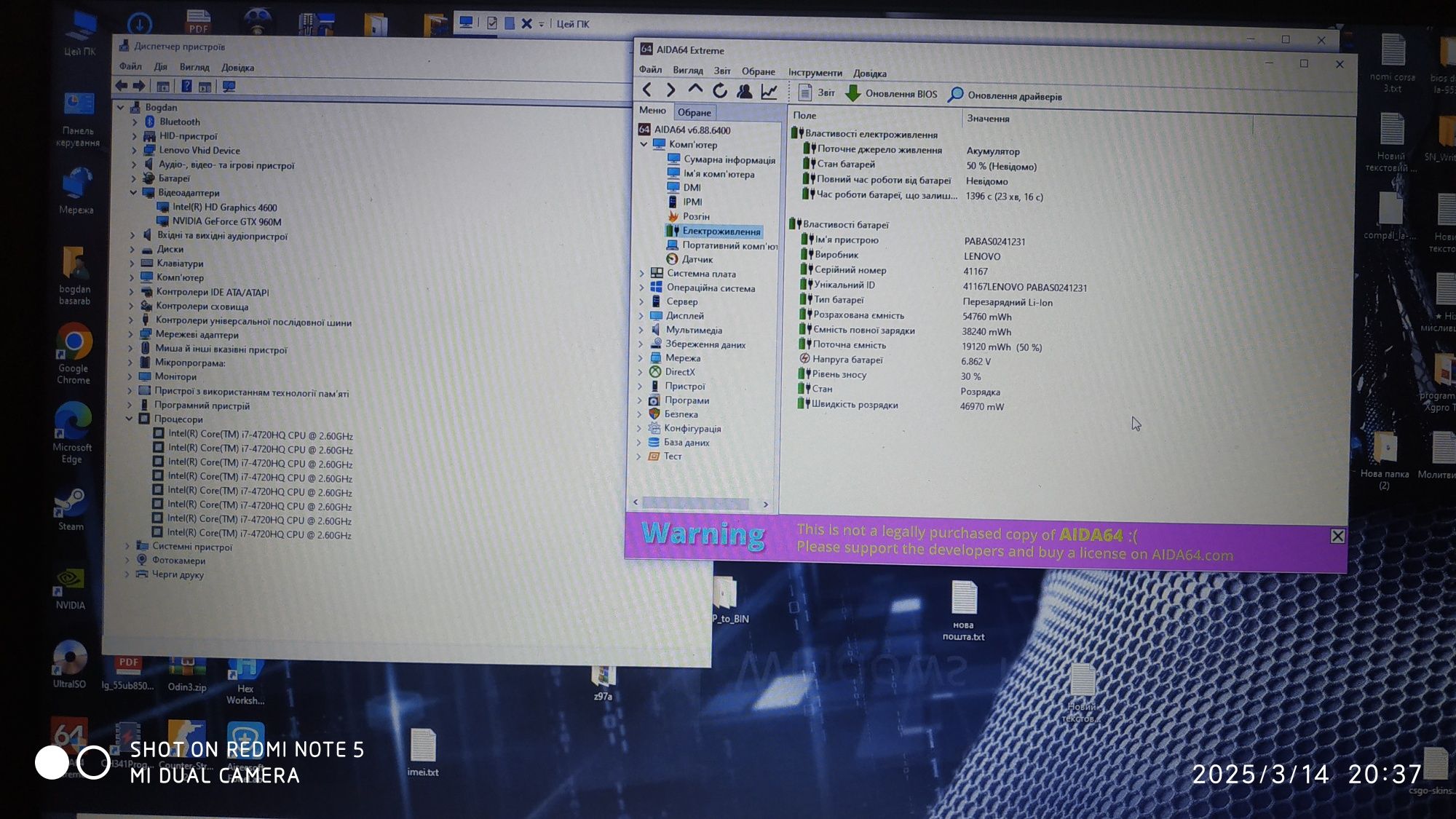Open Обране menu in AIDA64 menu bar
This screenshot has width=1456, height=819.
tap(758, 71)
